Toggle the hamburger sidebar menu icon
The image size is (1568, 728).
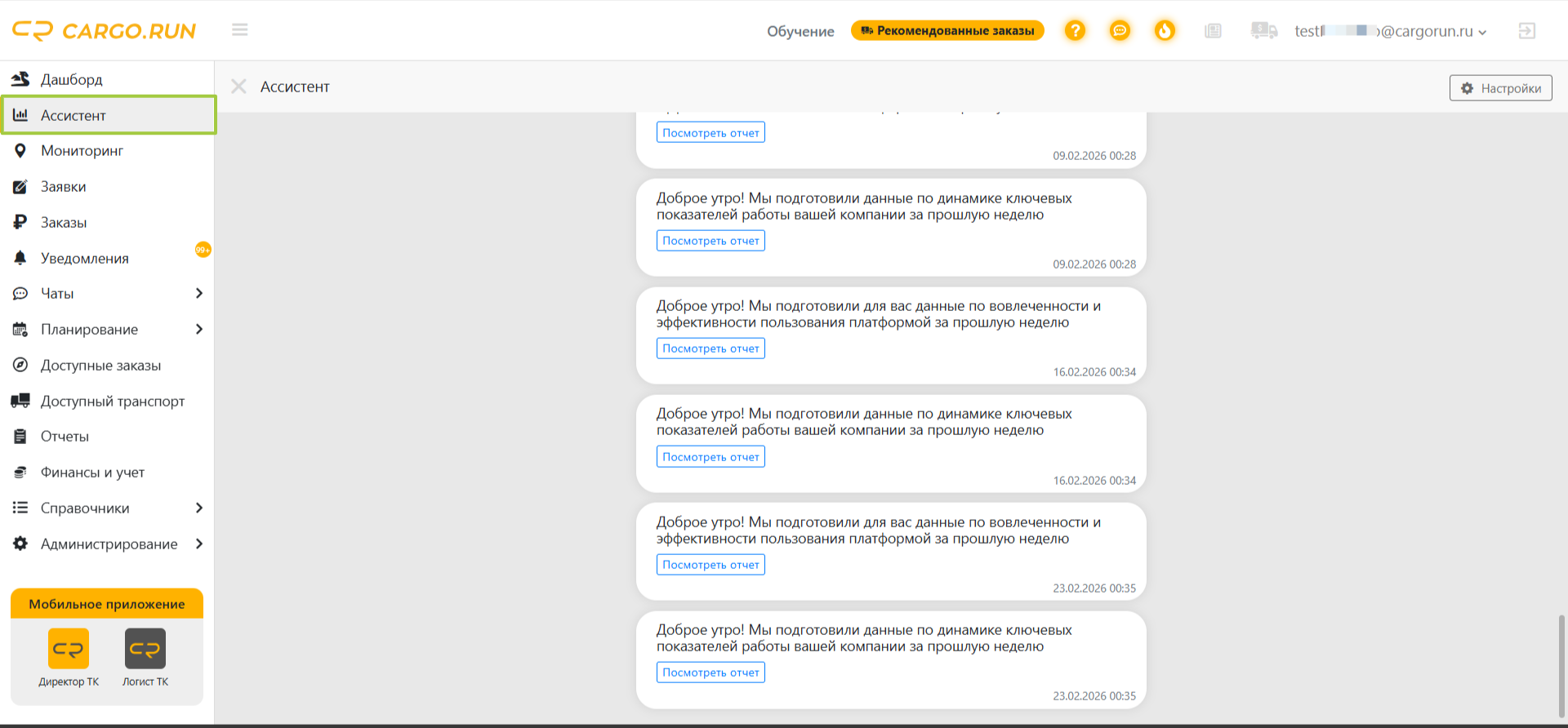coord(239,29)
